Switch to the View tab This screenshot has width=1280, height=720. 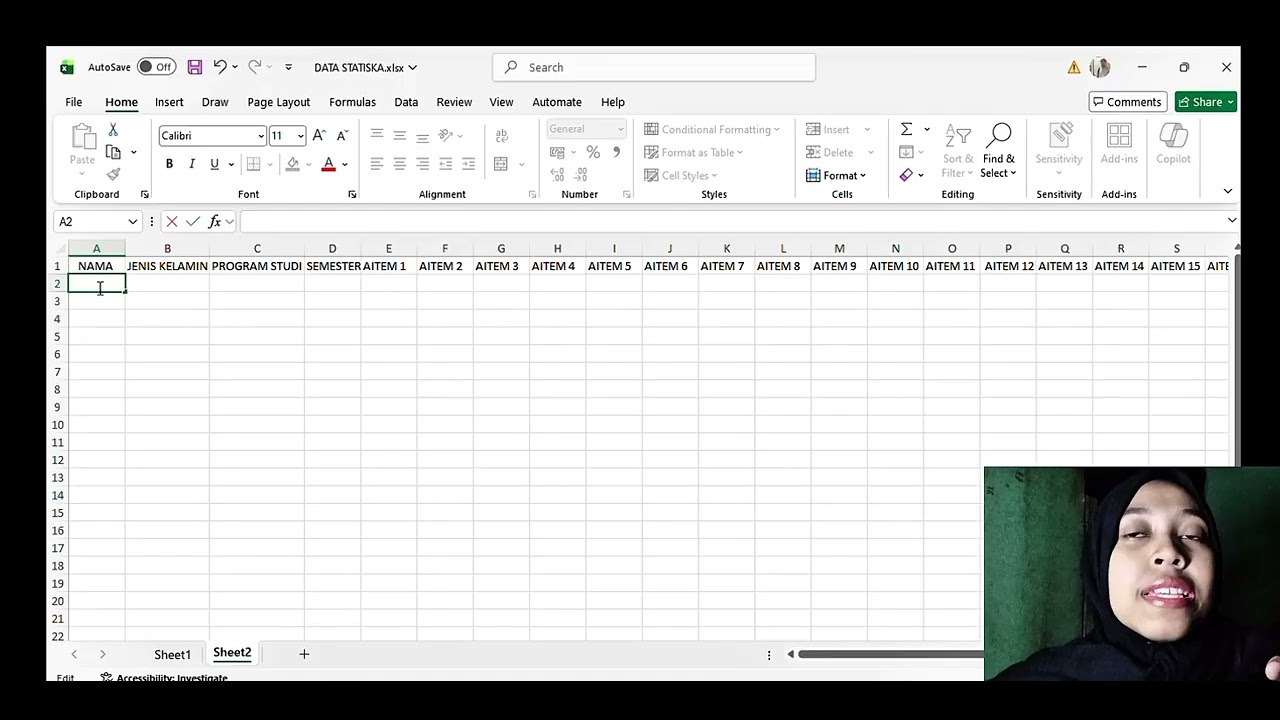(x=501, y=102)
